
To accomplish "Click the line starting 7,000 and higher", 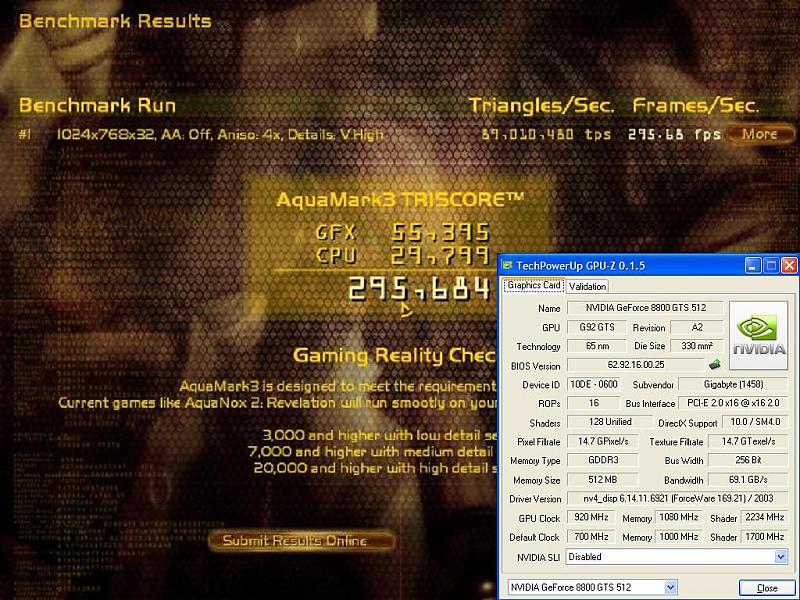I will (x=372, y=452).
